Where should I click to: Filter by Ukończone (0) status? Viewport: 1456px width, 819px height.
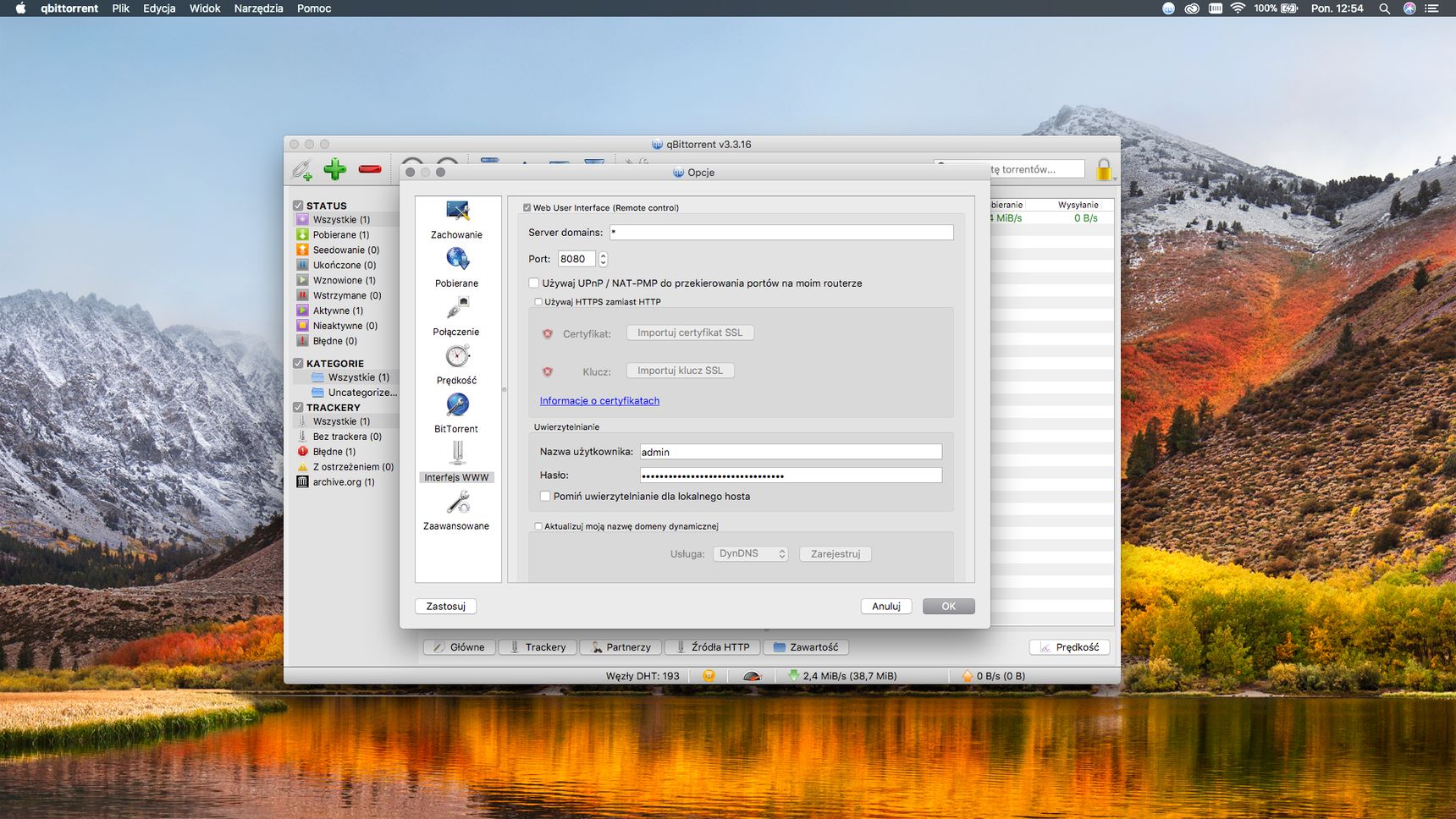pyautogui.click(x=345, y=265)
